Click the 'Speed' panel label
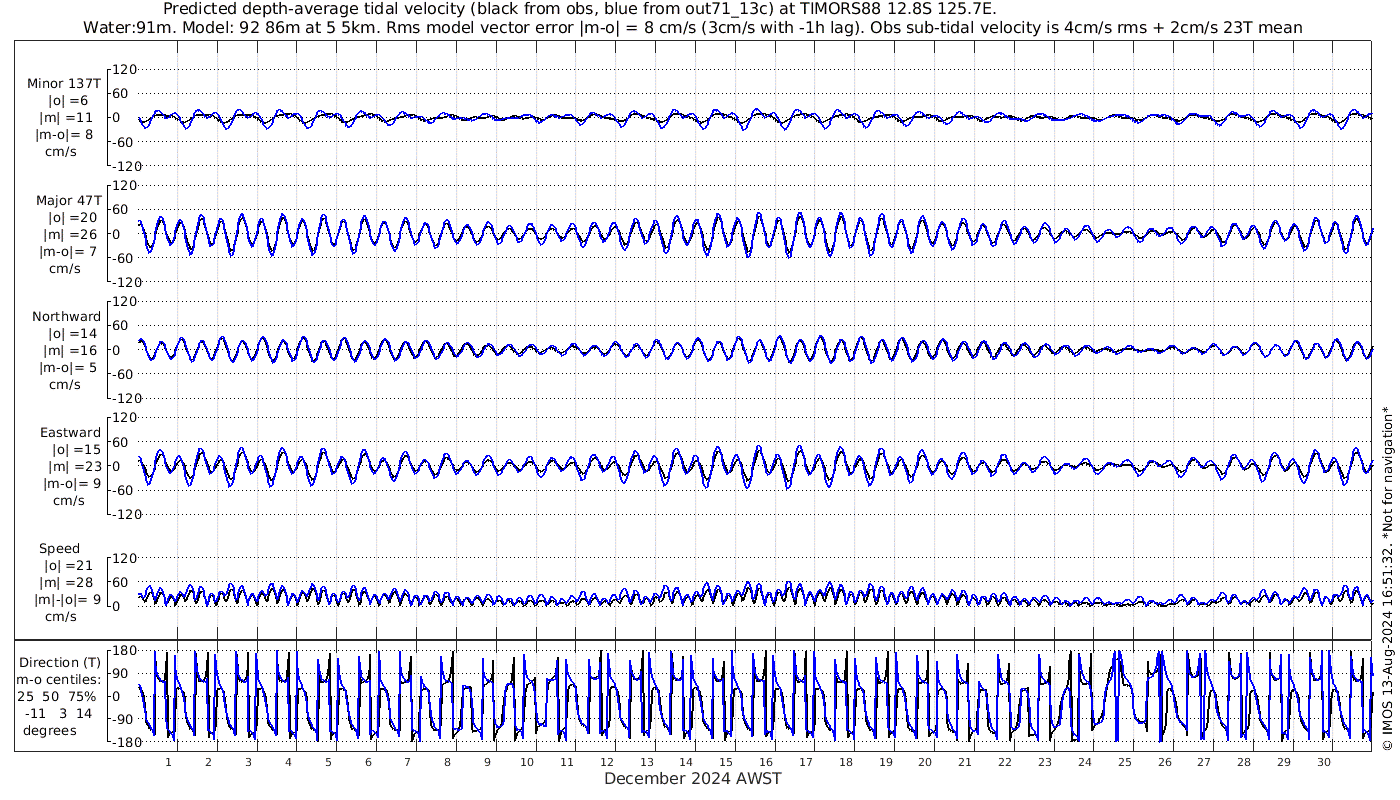Image resolution: width=1400 pixels, height=800 pixels. coord(59,549)
